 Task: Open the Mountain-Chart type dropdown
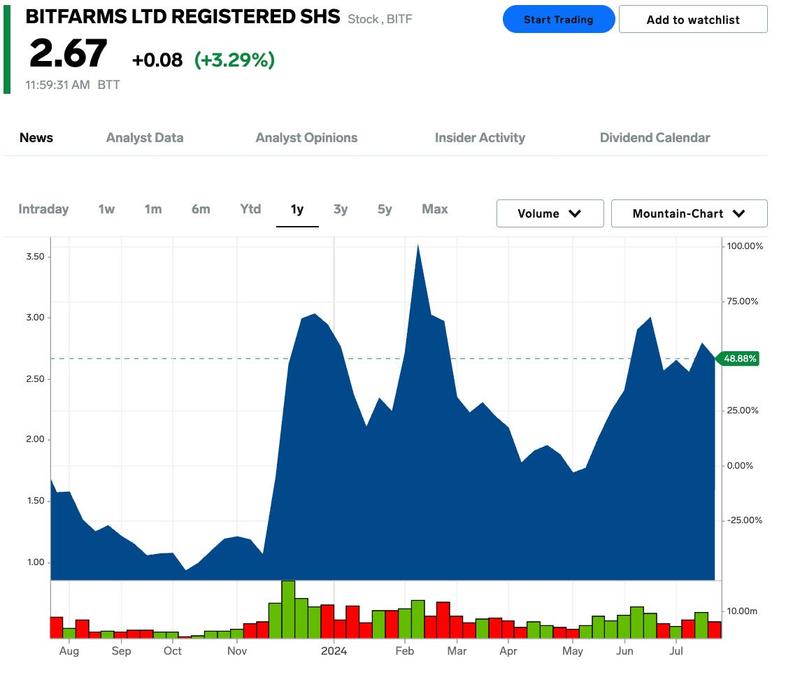click(689, 213)
